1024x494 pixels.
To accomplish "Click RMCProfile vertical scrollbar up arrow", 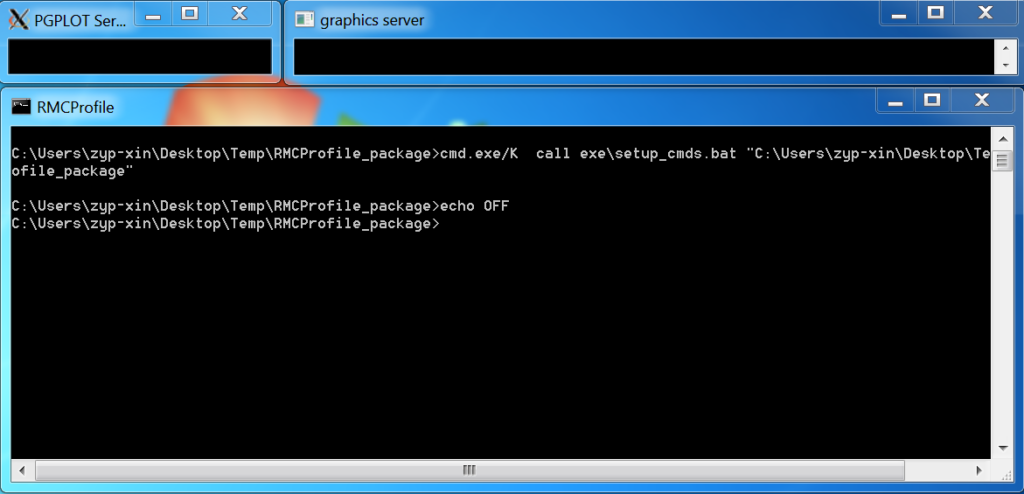I will pos(1002,136).
